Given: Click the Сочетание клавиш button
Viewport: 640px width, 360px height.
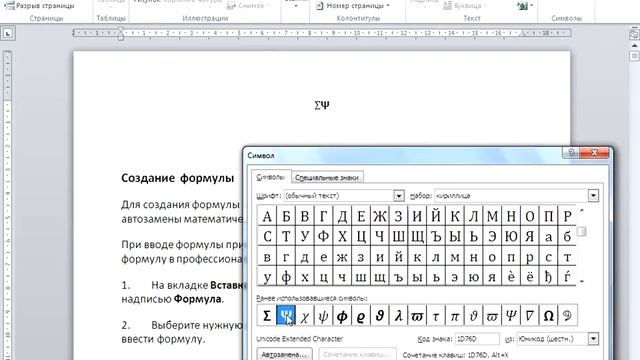Looking at the screenshot, I should [357, 354].
